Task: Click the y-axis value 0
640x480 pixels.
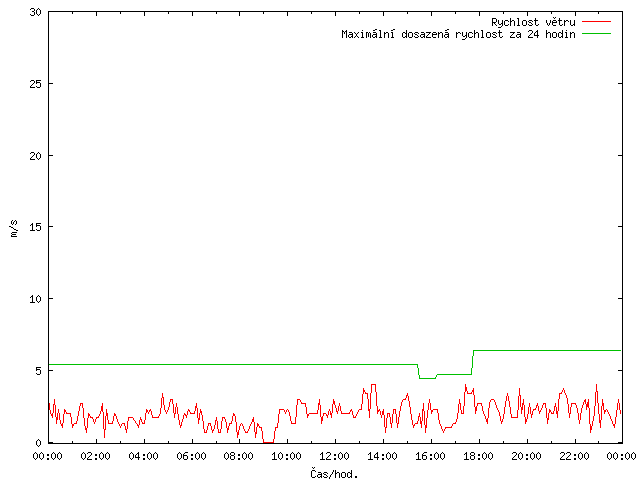Action: pyautogui.click(x=38, y=443)
